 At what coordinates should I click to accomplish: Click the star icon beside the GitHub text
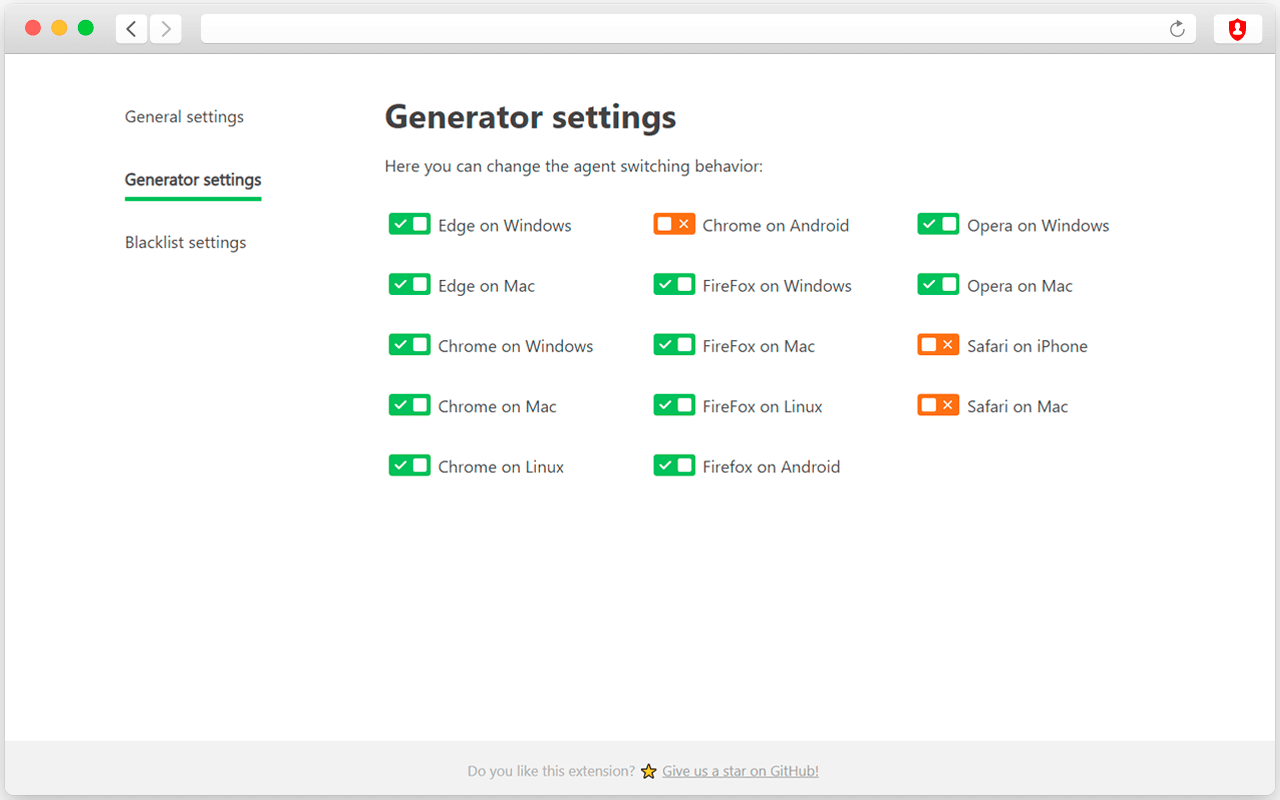649,771
